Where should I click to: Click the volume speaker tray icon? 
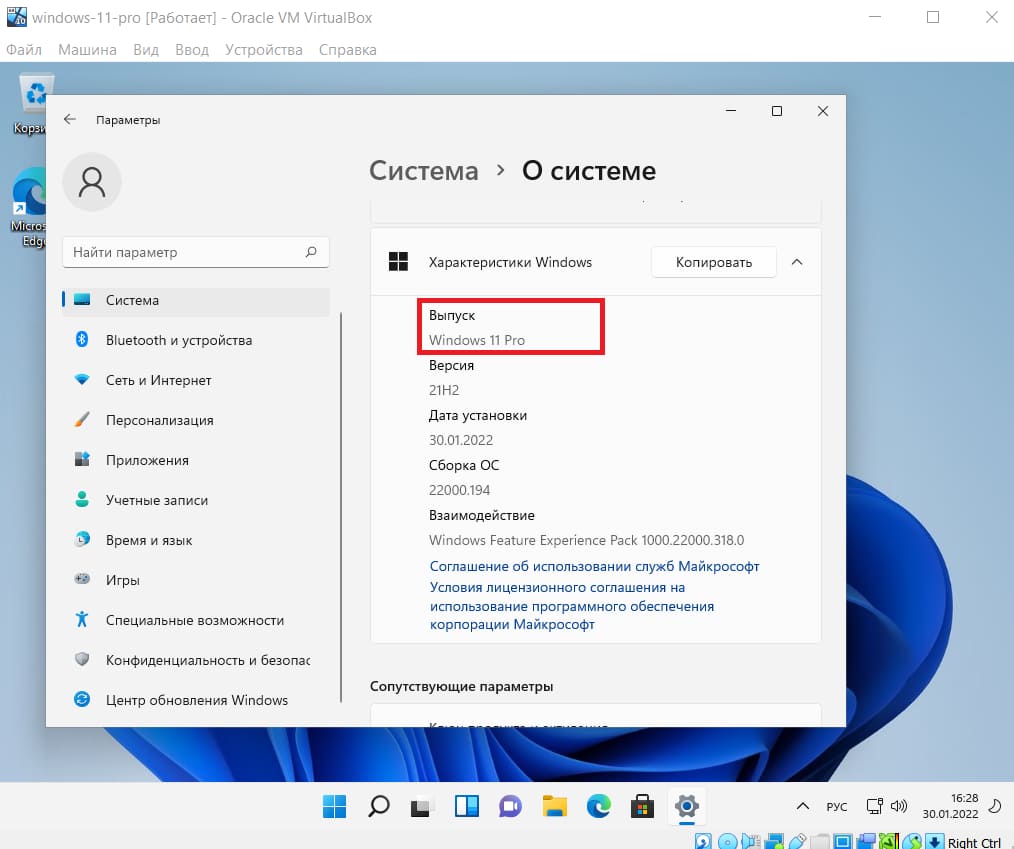click(899, 806)
